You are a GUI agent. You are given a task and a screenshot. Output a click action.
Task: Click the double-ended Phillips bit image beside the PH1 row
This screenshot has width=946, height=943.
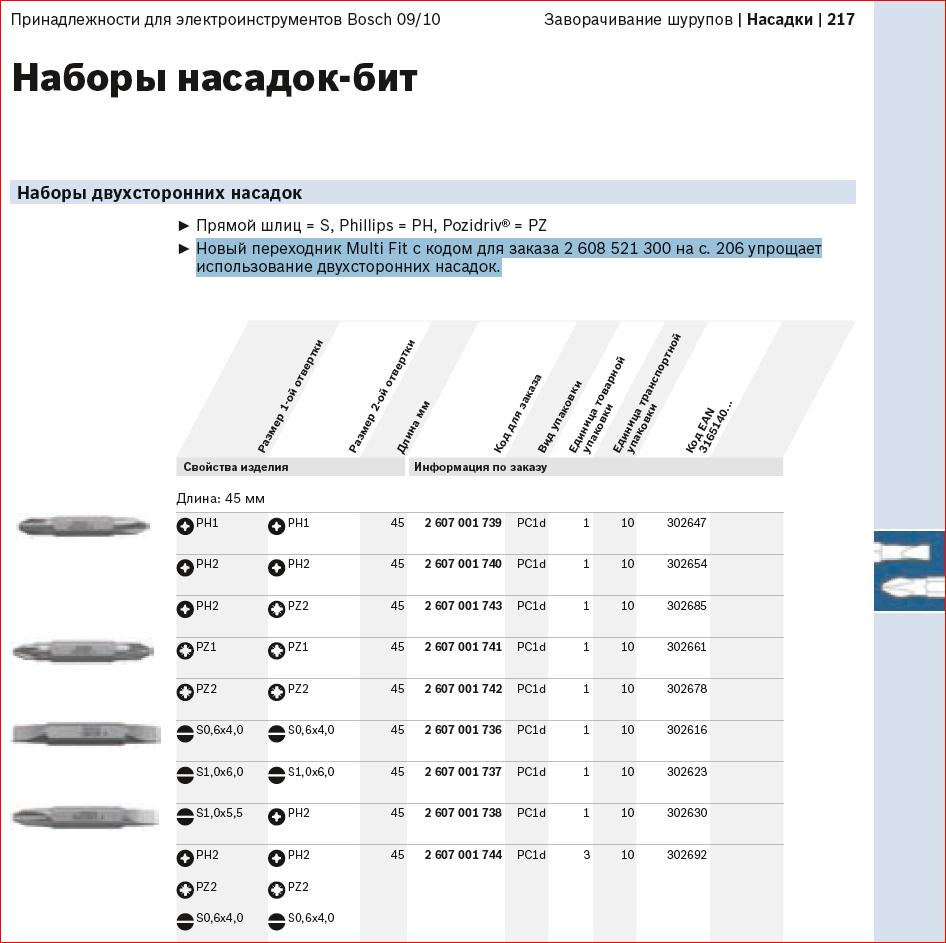pos(83,525)
